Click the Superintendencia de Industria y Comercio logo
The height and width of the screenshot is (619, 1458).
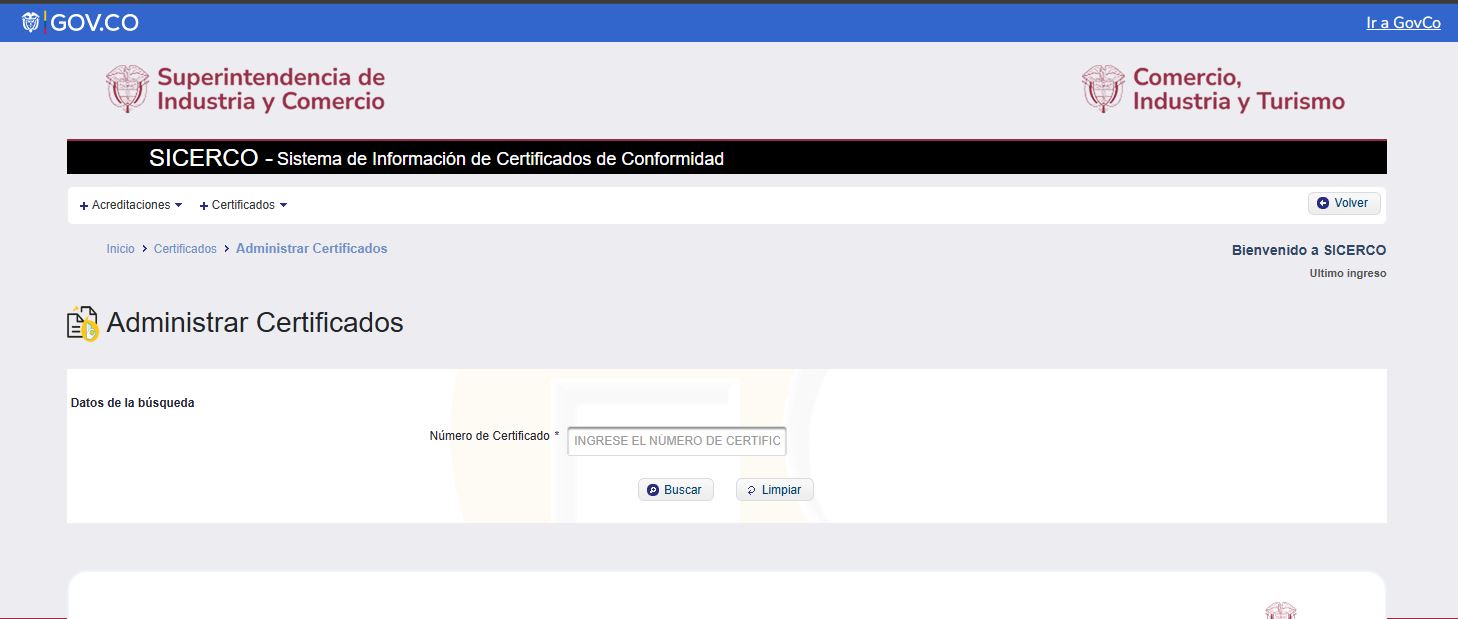(x=246, y=89)
